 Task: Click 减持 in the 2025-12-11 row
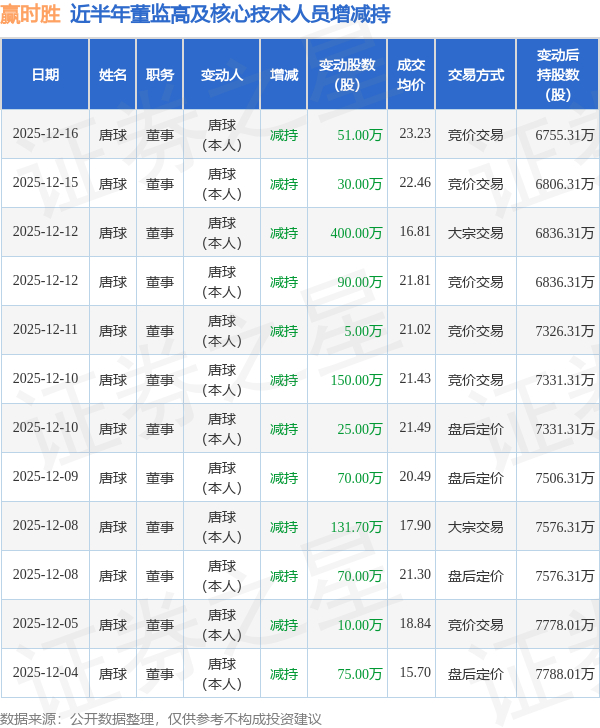click(284, 331)
